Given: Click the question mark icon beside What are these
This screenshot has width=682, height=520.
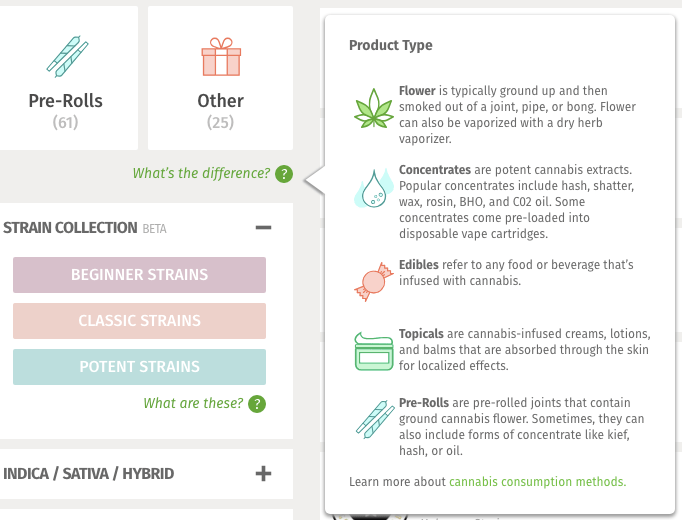Looking at the screenshot, I should tap(257, 404).
